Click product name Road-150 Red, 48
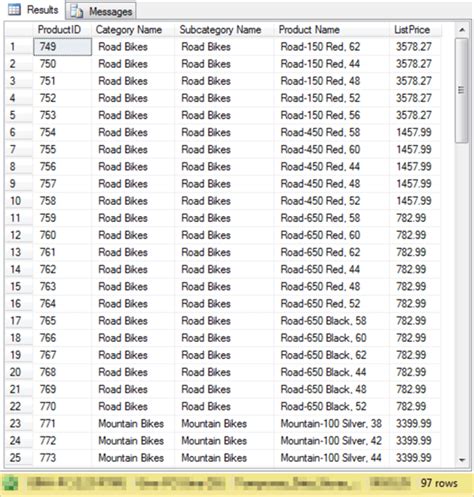 (320, 81)
